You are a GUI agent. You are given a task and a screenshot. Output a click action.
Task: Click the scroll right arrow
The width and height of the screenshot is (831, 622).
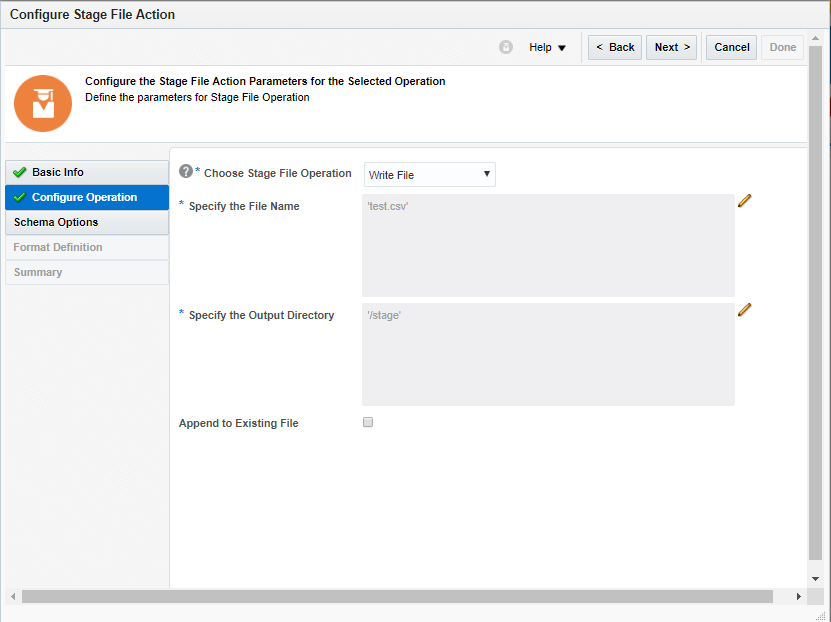(x=799, y=597)
